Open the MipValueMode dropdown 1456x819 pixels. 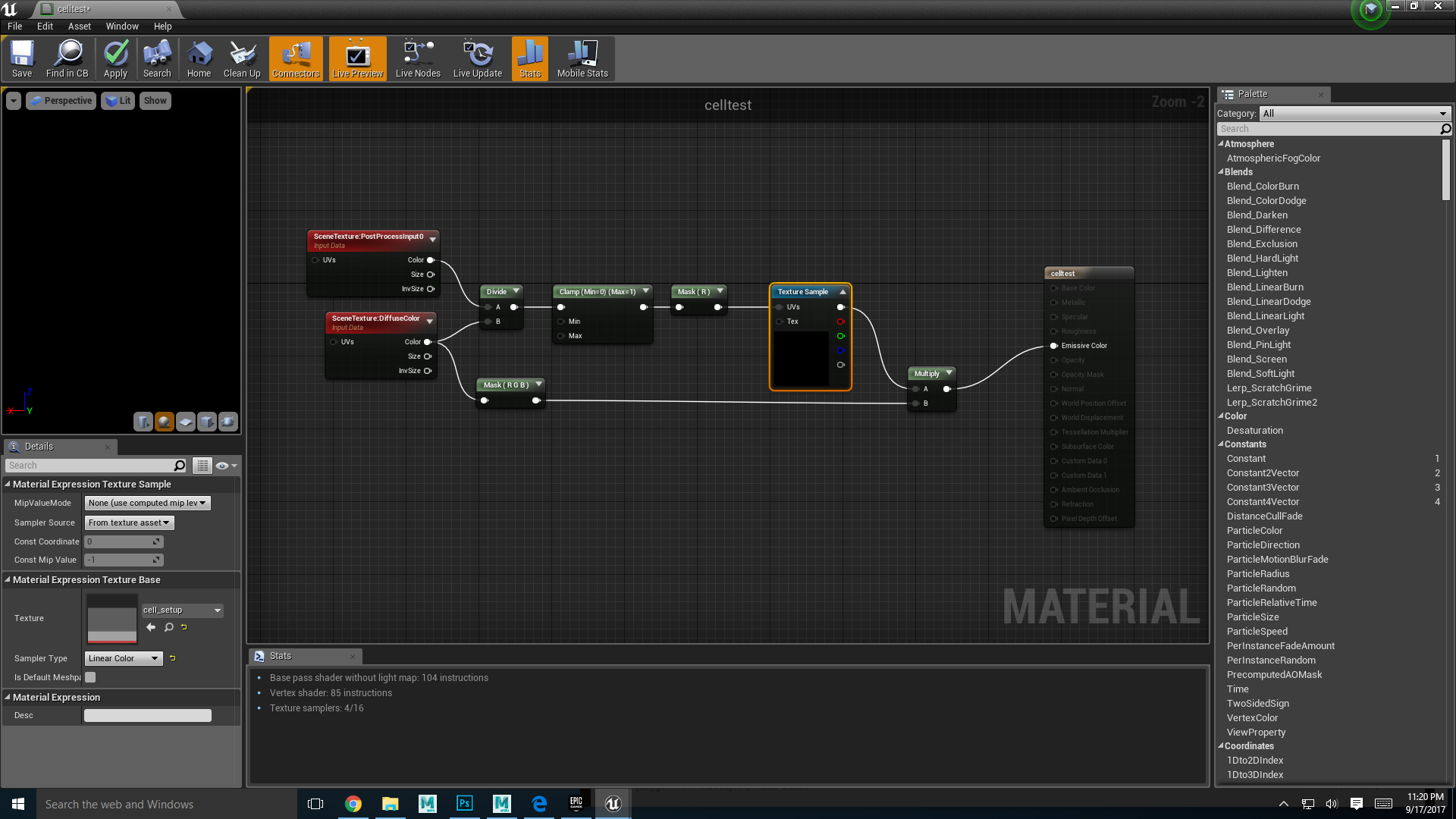[147, 503]
